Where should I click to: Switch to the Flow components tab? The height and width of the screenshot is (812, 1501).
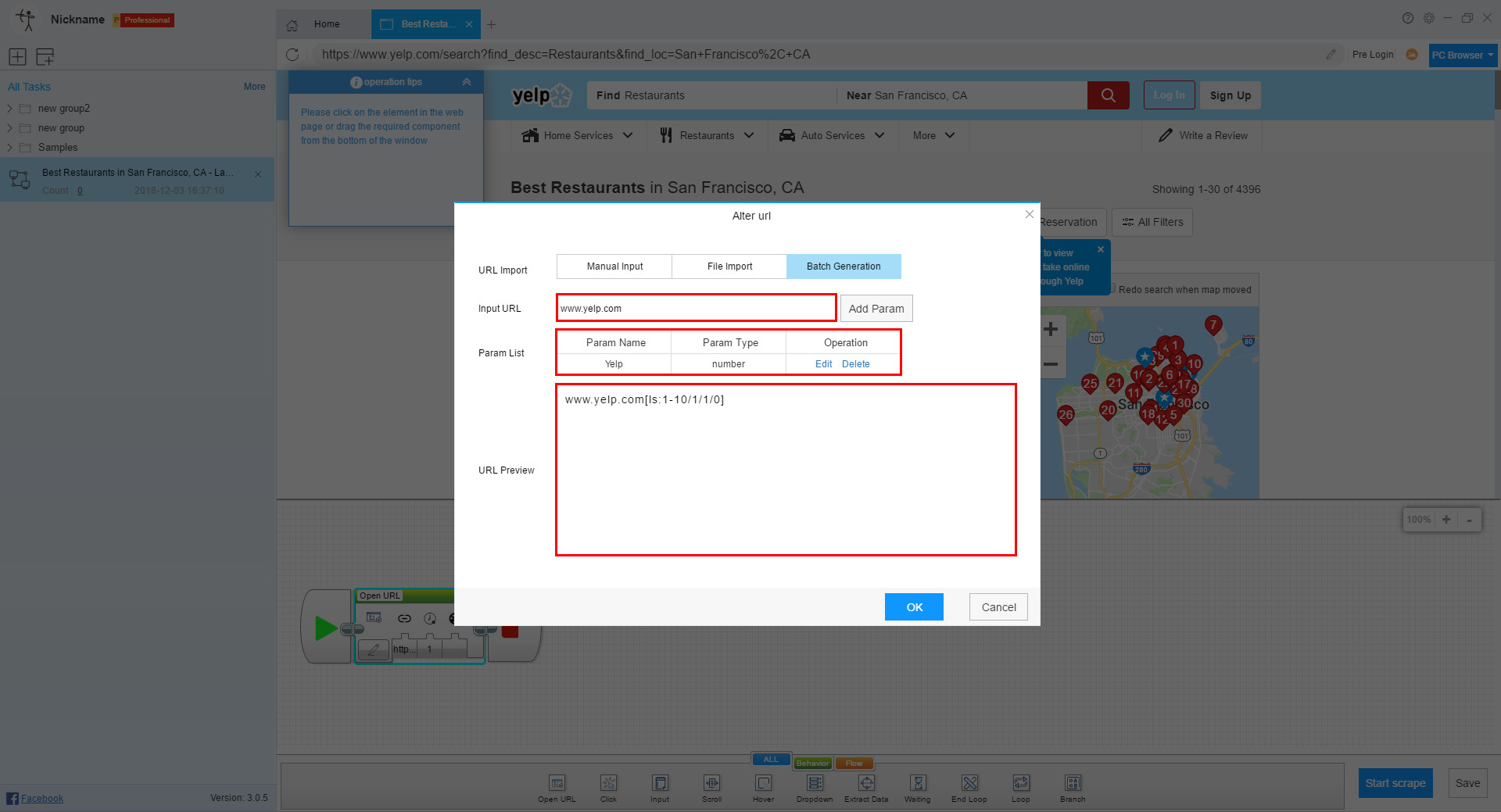[x=854, y=763]
